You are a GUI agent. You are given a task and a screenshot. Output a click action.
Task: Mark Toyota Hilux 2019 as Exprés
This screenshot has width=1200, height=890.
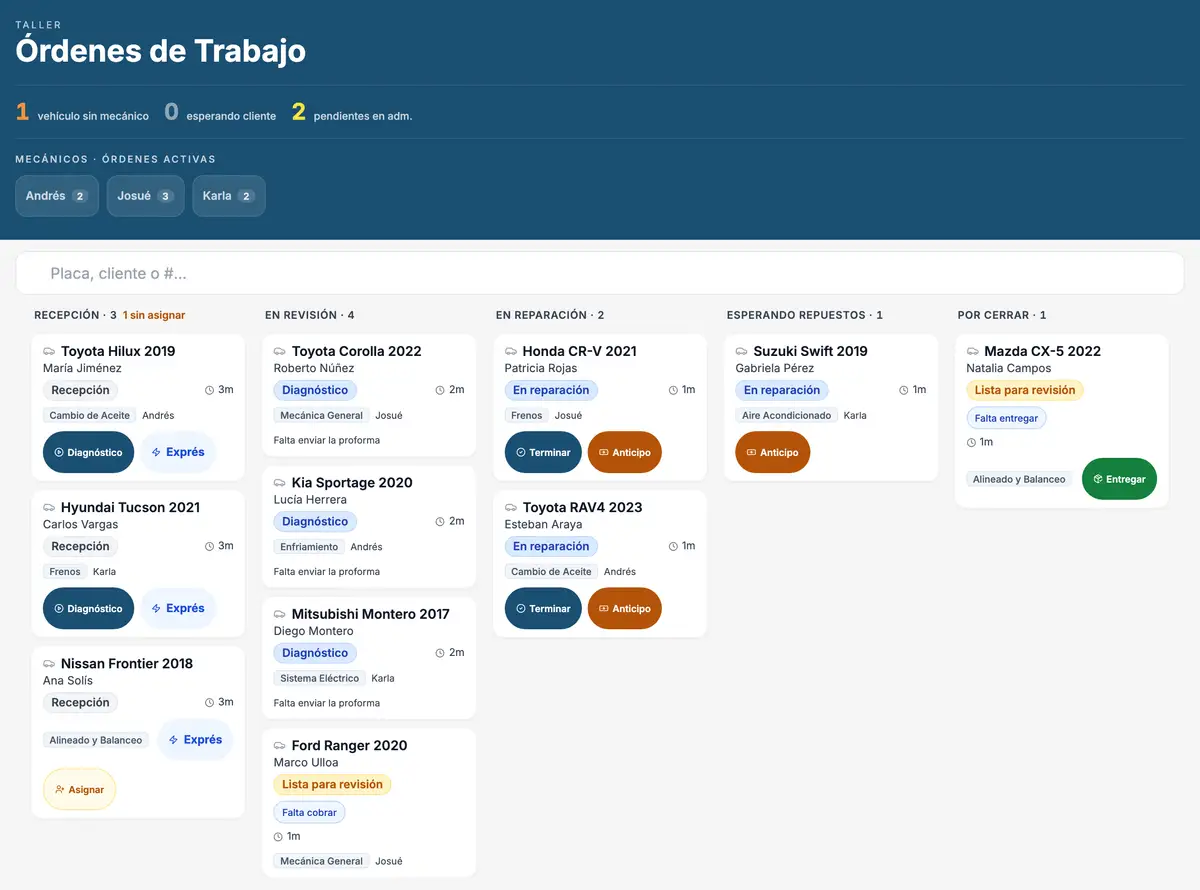[x=178, y=452]
